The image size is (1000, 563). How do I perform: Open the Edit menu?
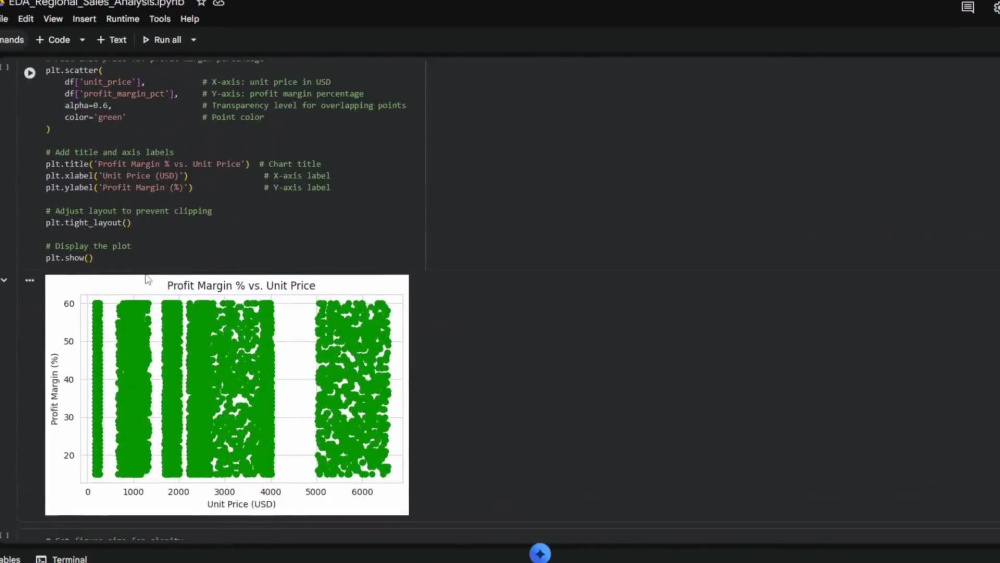tap(26, 19)
